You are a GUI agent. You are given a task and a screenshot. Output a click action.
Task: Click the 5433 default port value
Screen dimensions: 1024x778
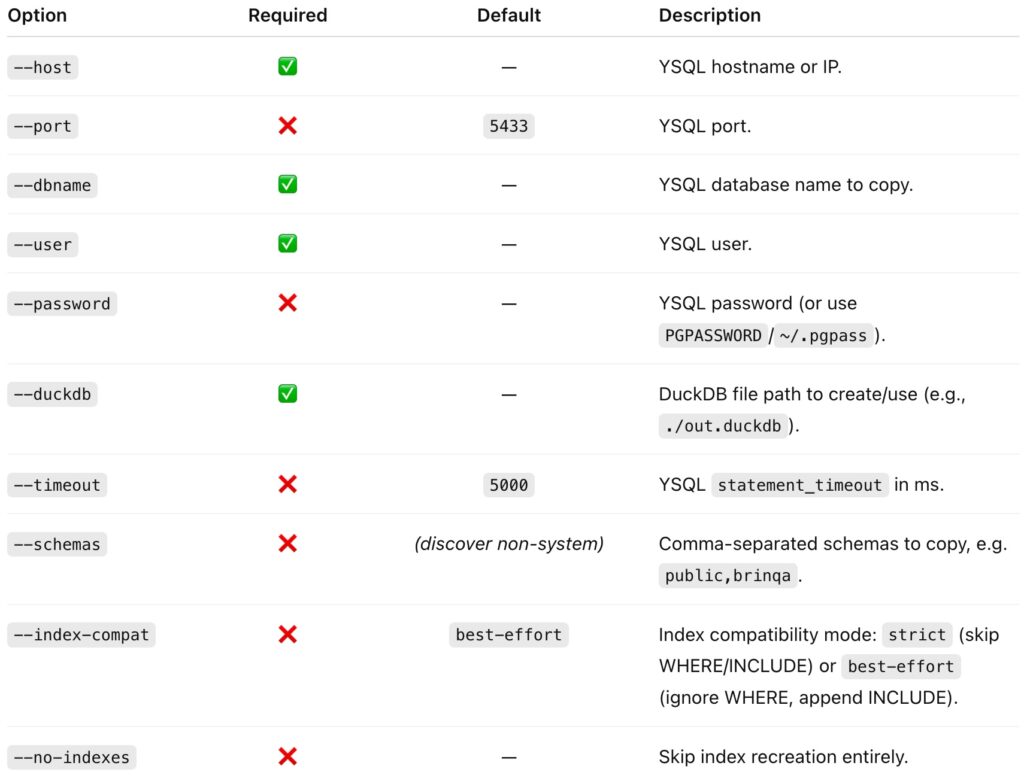pos(509,127)
